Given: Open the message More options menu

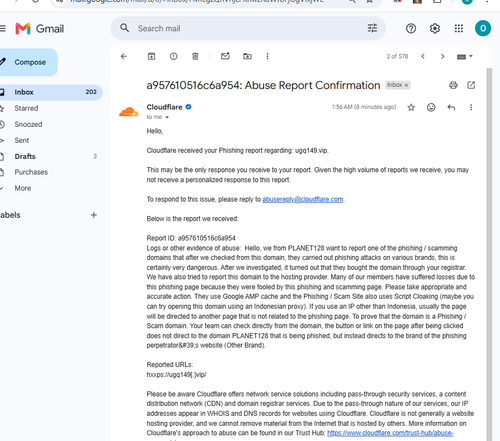Looking at the screenshot, I should (471, 107).
